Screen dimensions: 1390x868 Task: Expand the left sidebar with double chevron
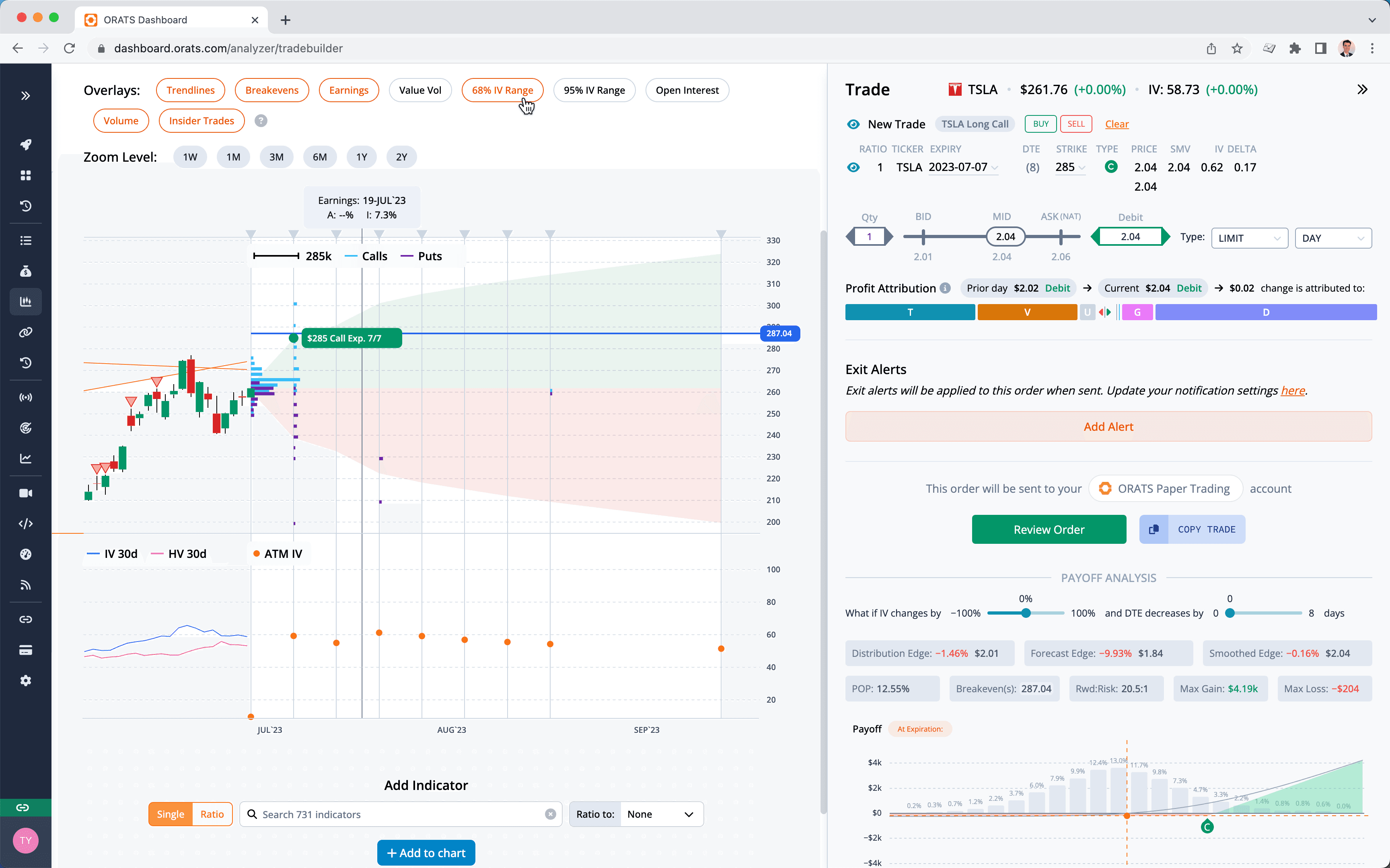click(25, 96)
